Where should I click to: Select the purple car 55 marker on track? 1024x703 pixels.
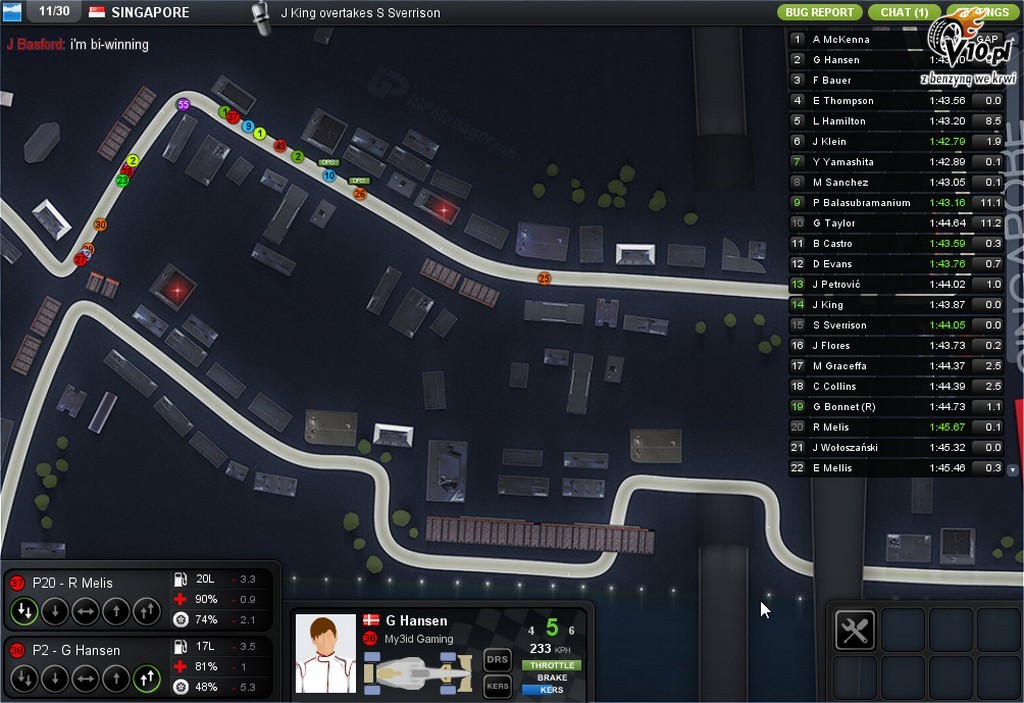pyautogui.click(x=184, y=105)
